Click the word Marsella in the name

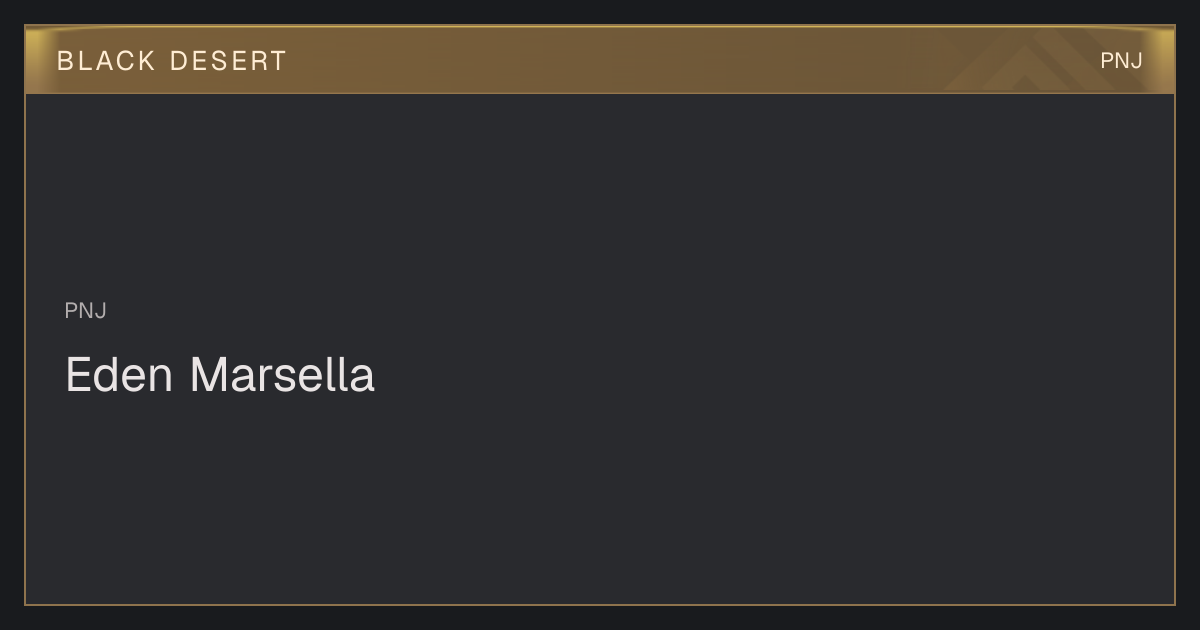point(283,375)
